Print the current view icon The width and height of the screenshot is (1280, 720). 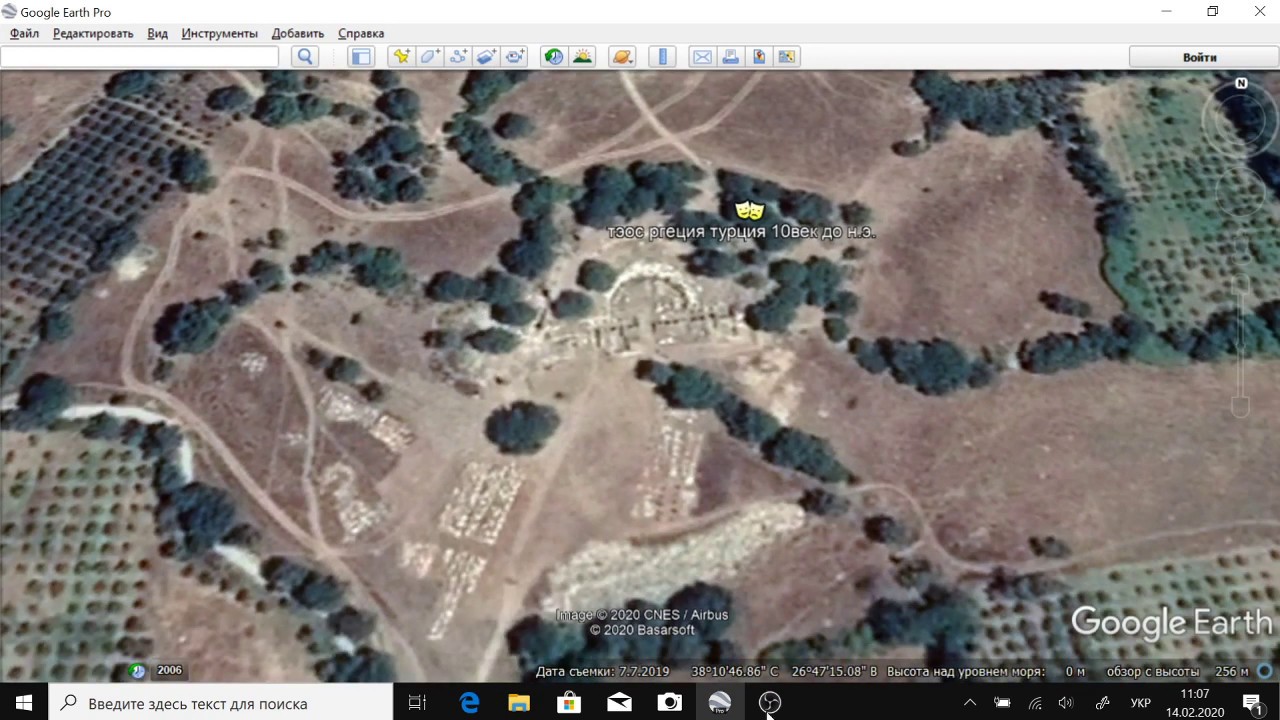point(730,57)
